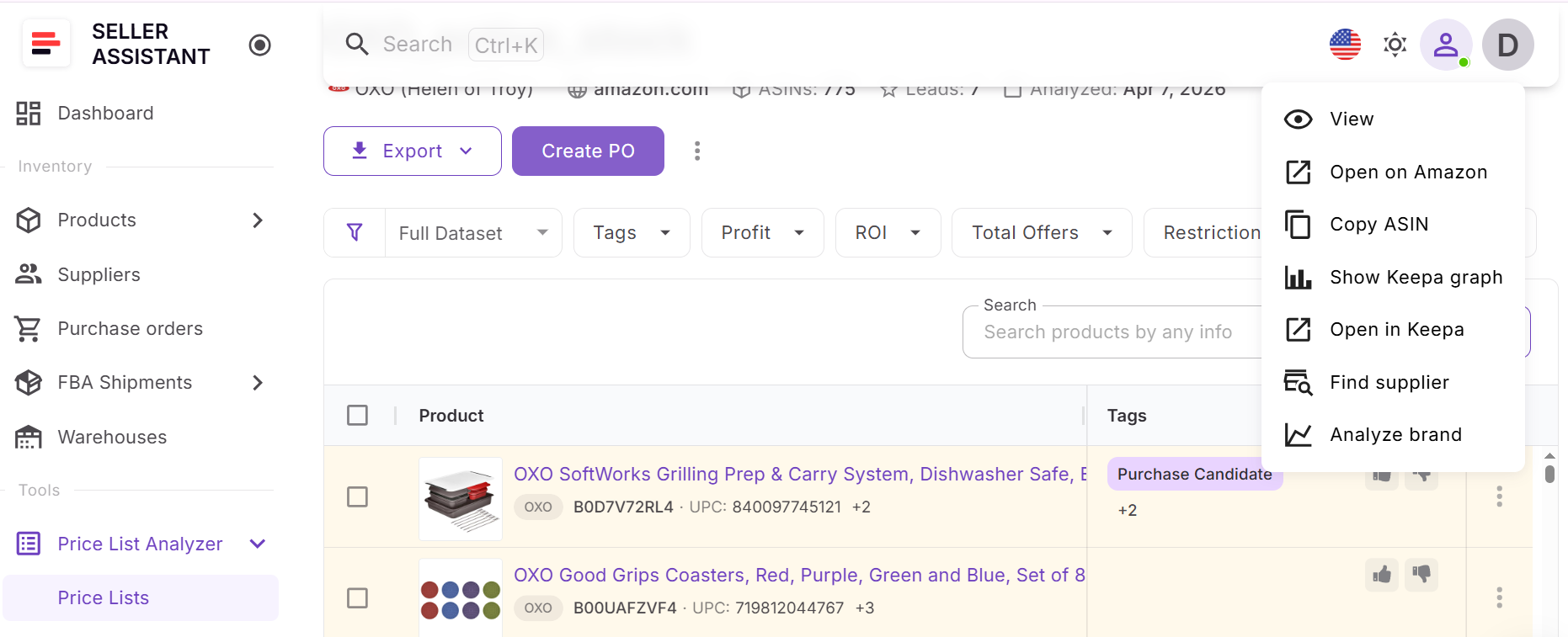Image resolution: width=1568 pixels, height=637 pixels.
Task: Choose Analyze brand menu item
Action: click(1393, 435)
